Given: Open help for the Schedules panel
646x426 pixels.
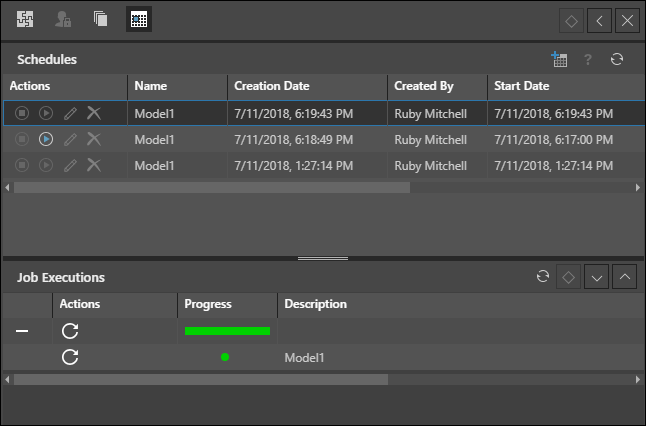Looking at the screenshot, I should pyautogui.click(x=588, y=60).
